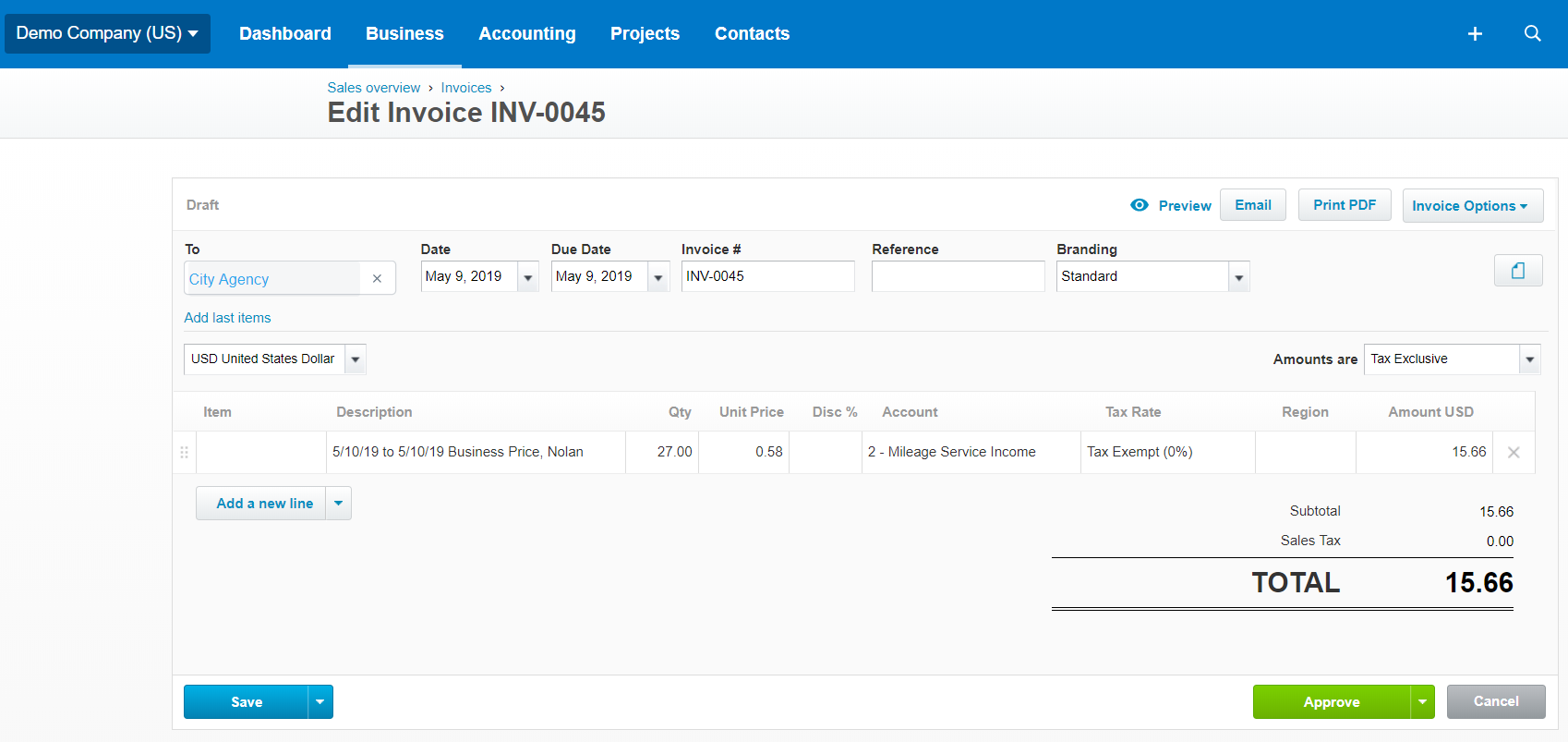This screenshot has width=1568, height=742.
Task: Click the Subtotal value 15.66
Action: (1496, 512)
